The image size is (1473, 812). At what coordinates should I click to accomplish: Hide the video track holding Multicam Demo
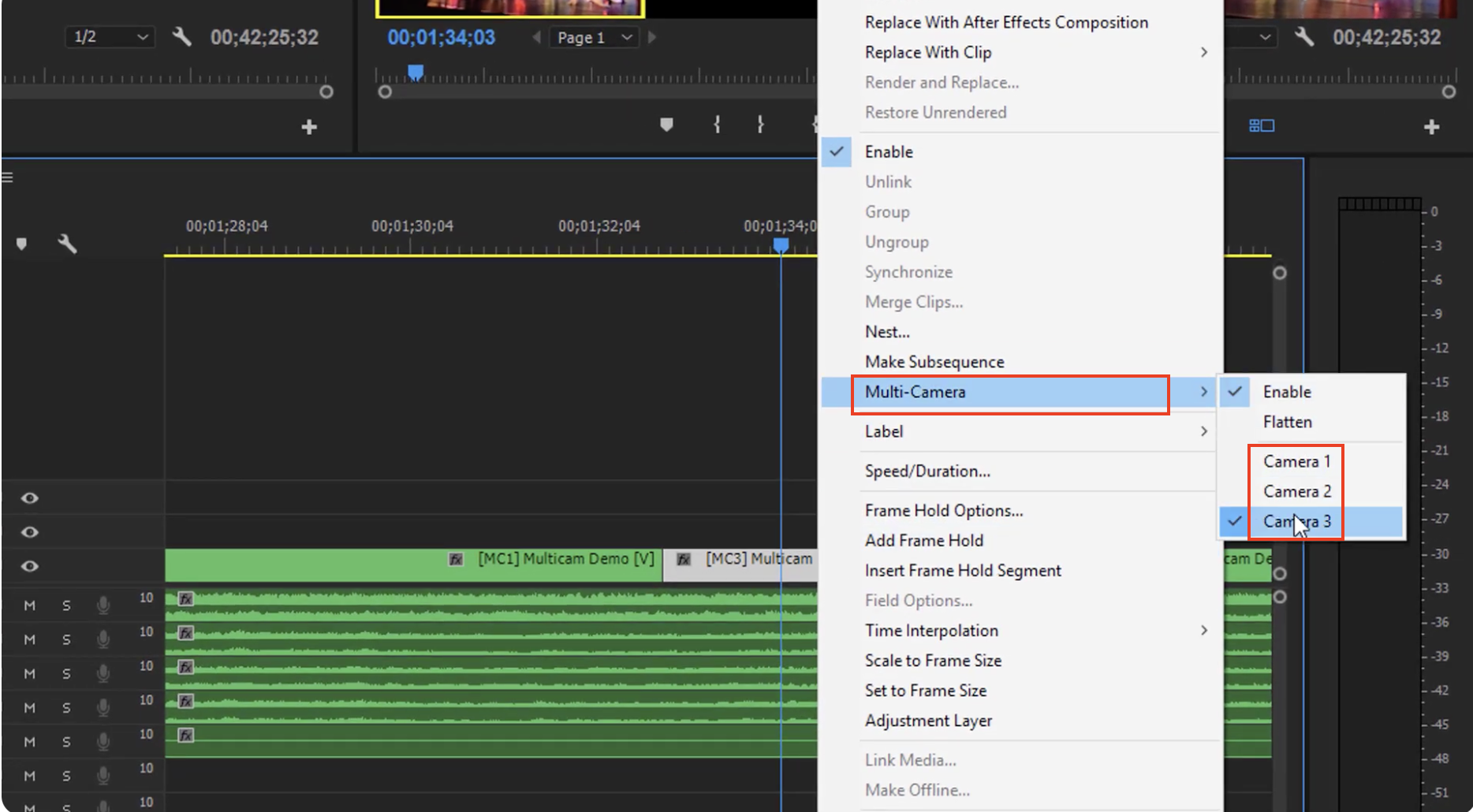click(x=30, y=566)
